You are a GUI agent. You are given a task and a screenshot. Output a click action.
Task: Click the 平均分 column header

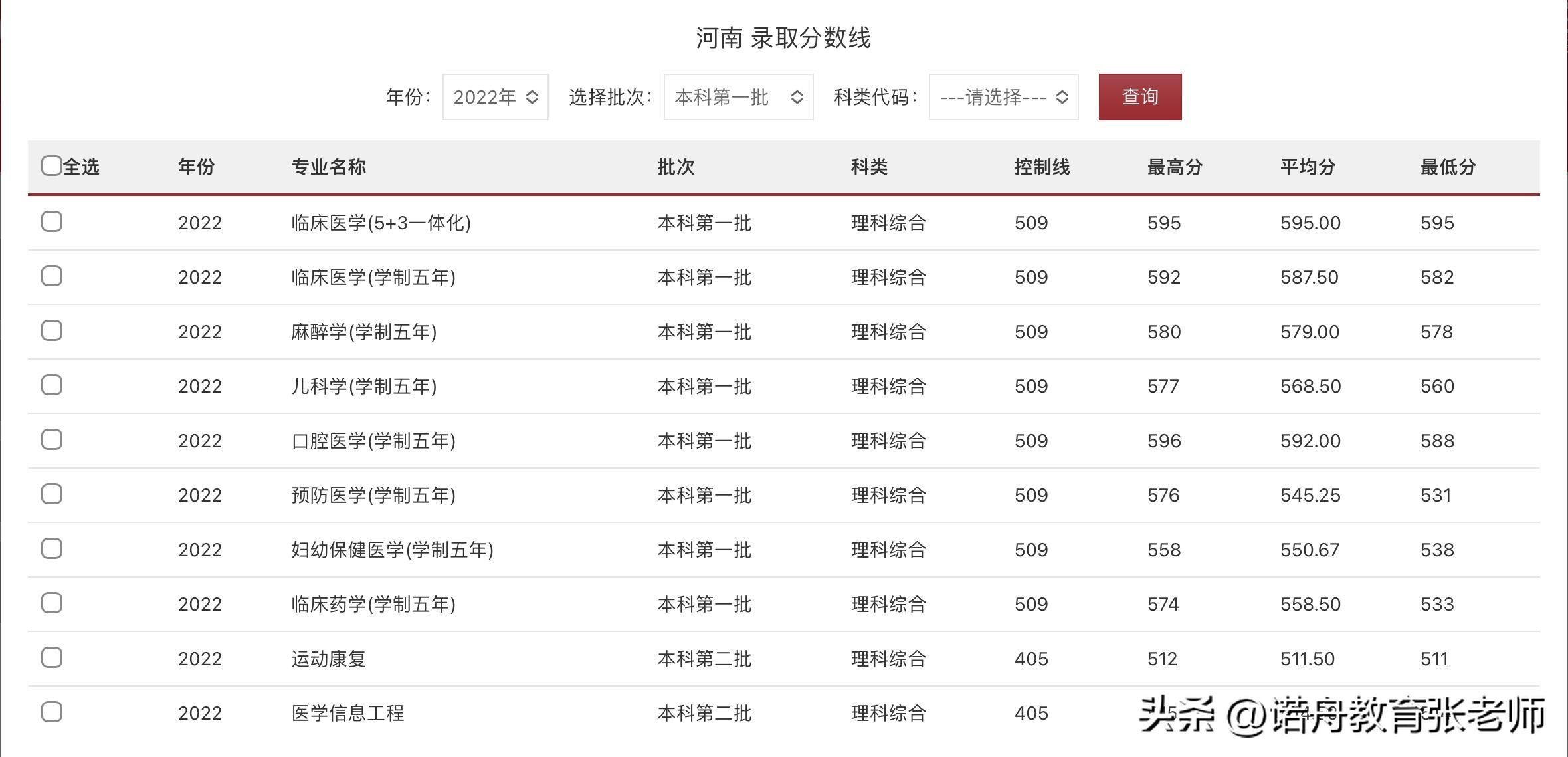[x=1308, y=167]
